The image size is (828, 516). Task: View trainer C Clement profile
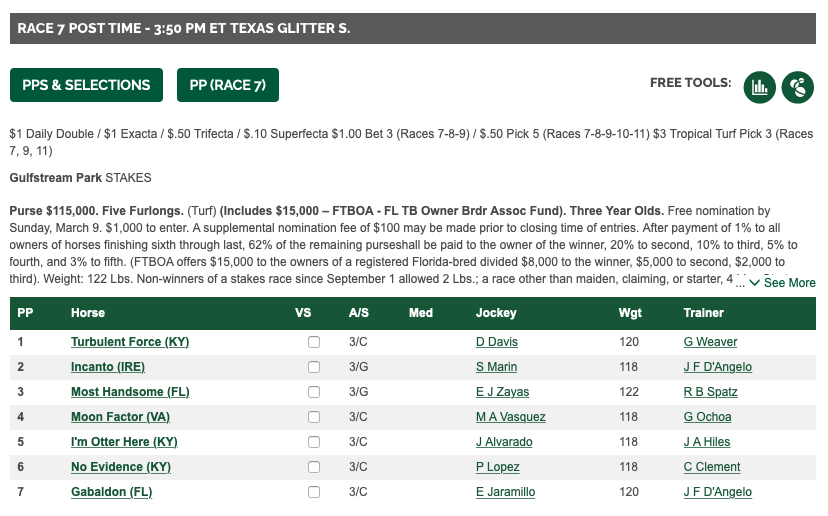pos(712,467)
